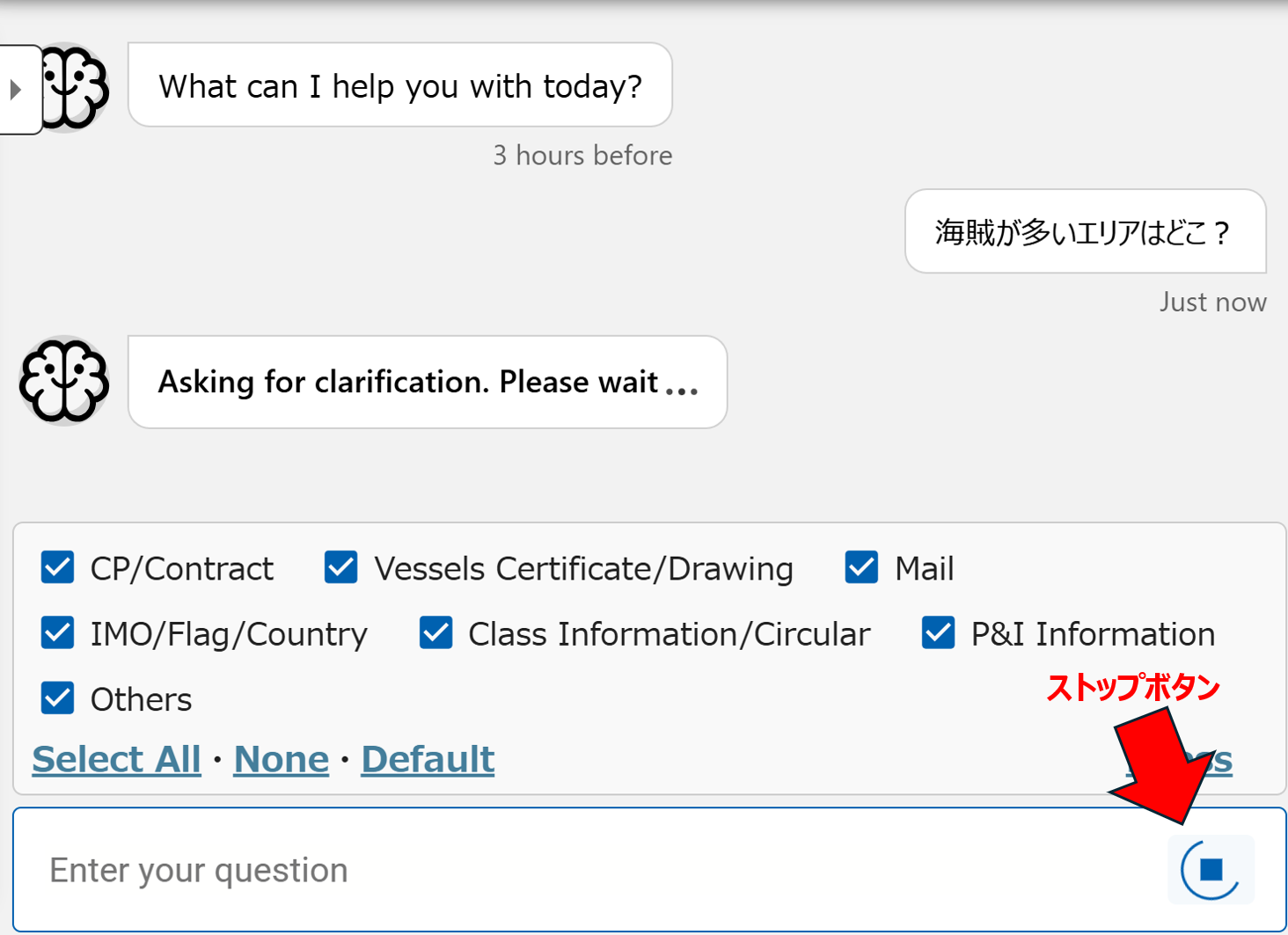1288x935 pixels.
Task: Select the Japanese user message bubble
Action: click(x=1085, y=232)
